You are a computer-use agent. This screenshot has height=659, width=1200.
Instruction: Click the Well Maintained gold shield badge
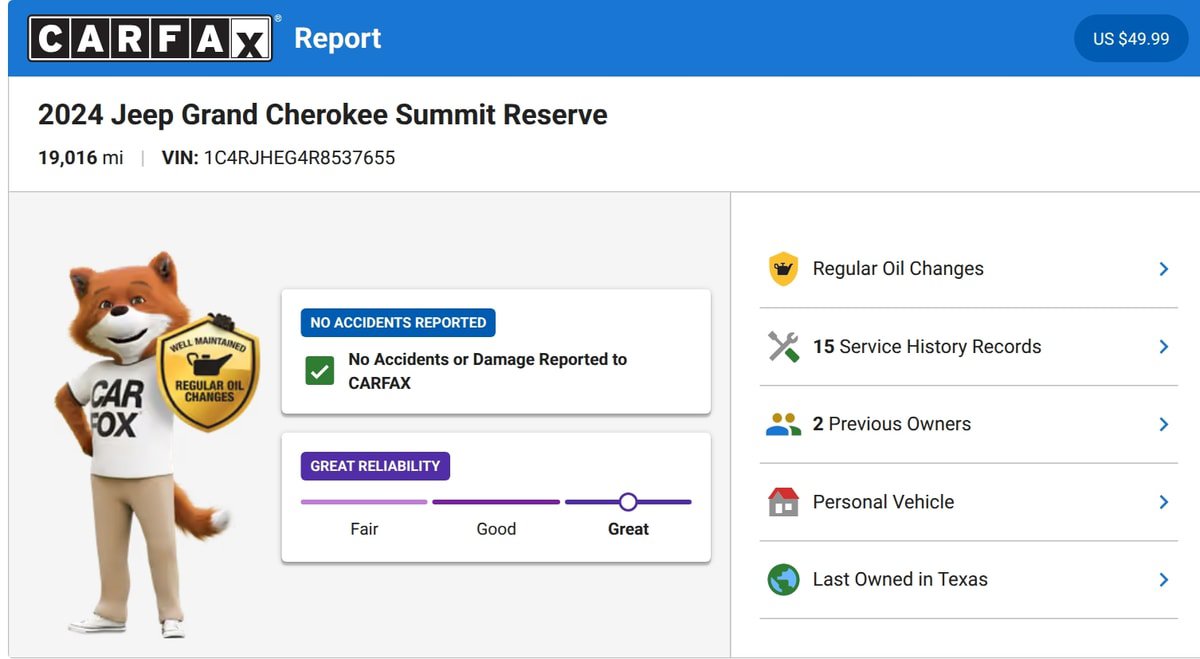coord(208,372)
